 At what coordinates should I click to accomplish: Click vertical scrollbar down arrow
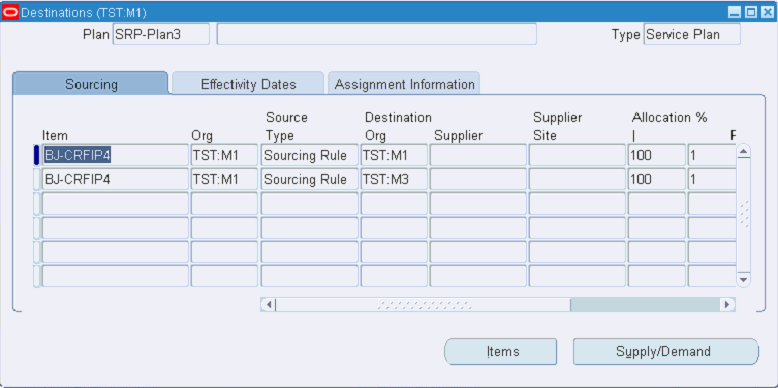743,280
